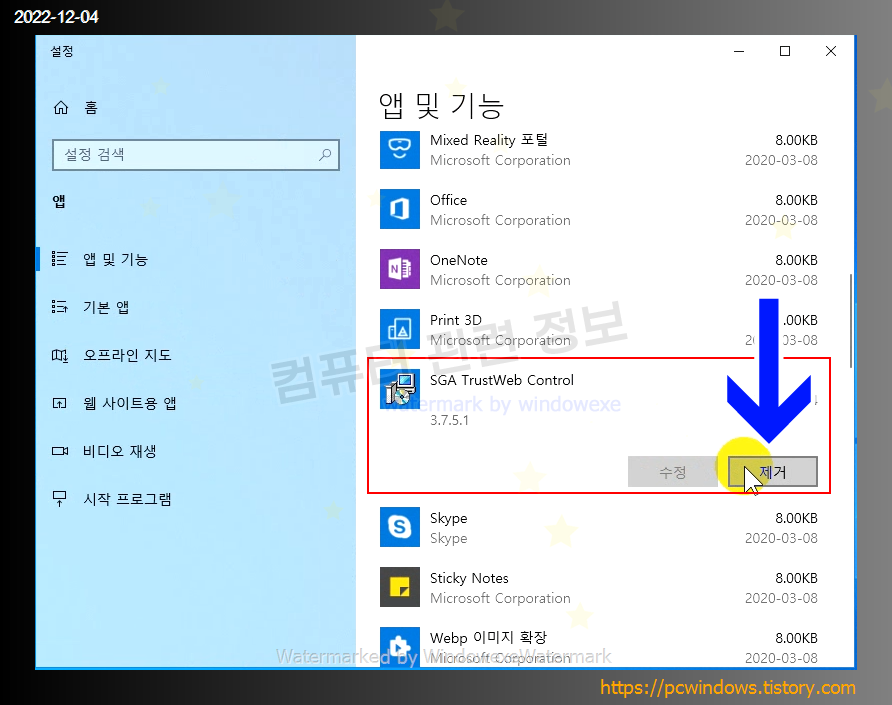Screen dimensions: 892x705
Task: Click the greyed 수정 modify button
Action: 672,472
